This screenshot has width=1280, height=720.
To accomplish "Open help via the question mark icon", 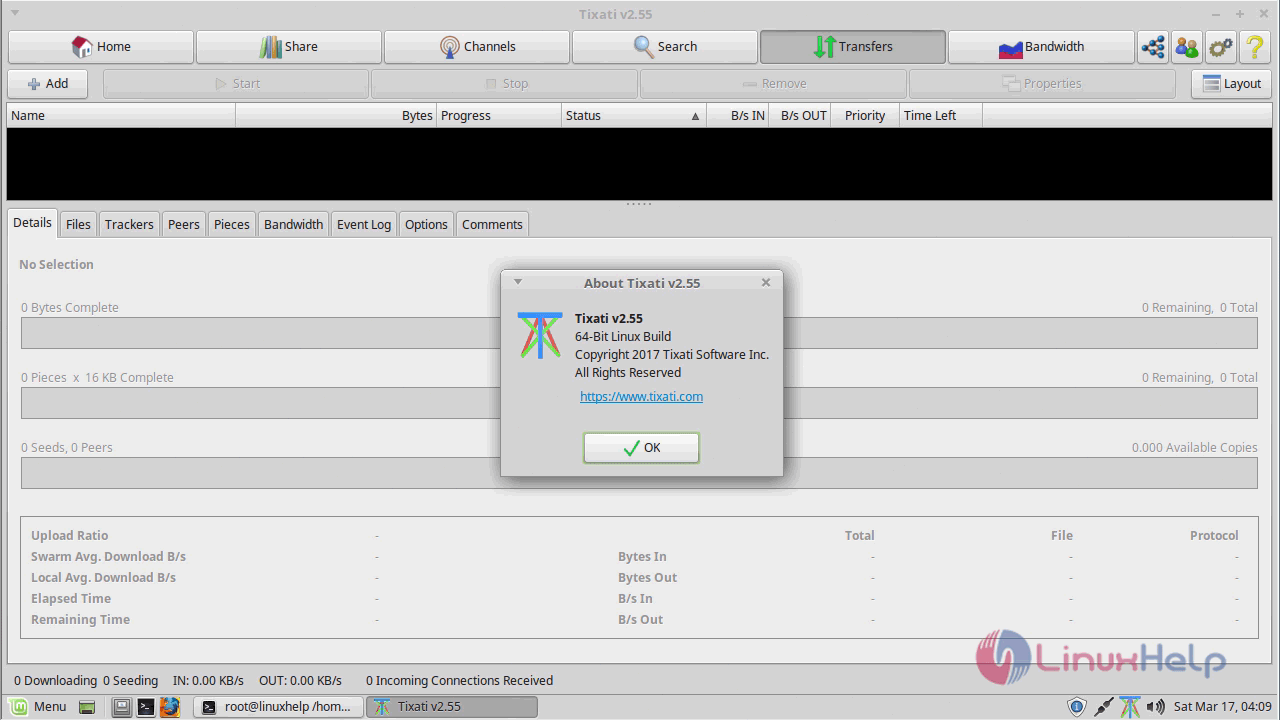I will tap(1255, 47).
